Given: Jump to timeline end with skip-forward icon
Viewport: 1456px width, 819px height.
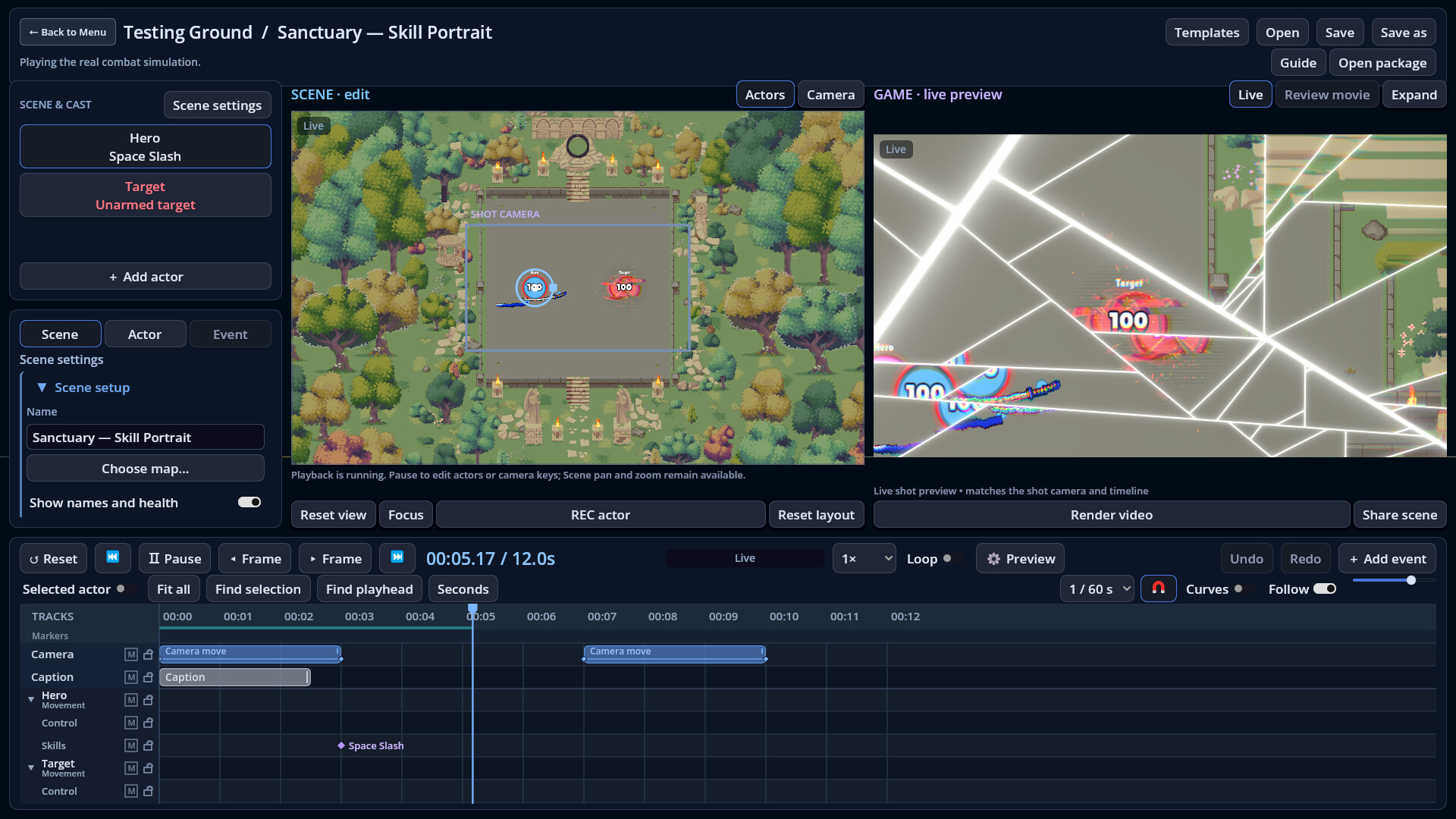Looking at the screenshot, I should coord(397,558).
